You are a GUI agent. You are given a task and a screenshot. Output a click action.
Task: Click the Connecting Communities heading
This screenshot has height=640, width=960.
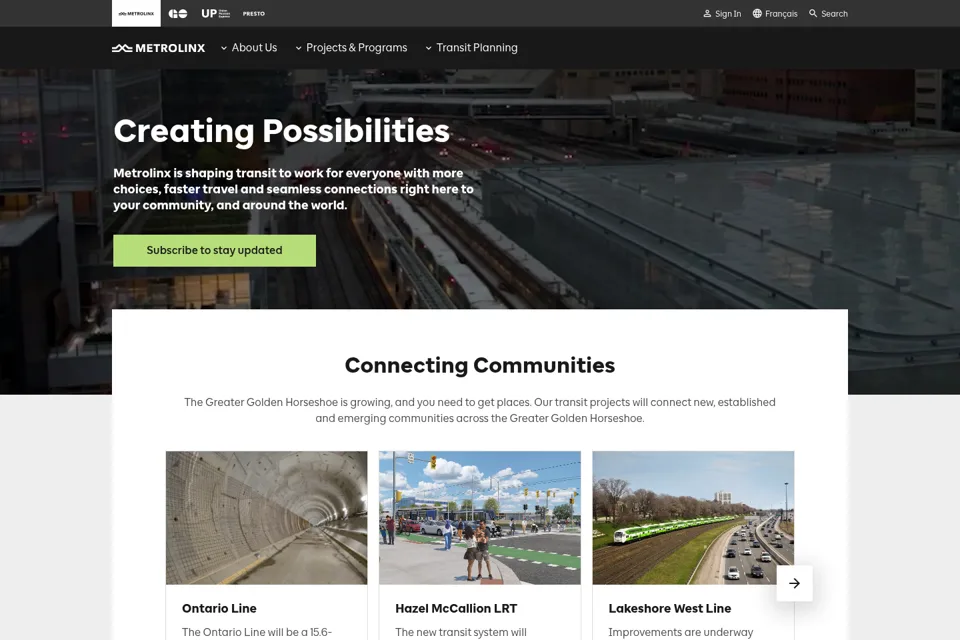(x=480, y=365)
